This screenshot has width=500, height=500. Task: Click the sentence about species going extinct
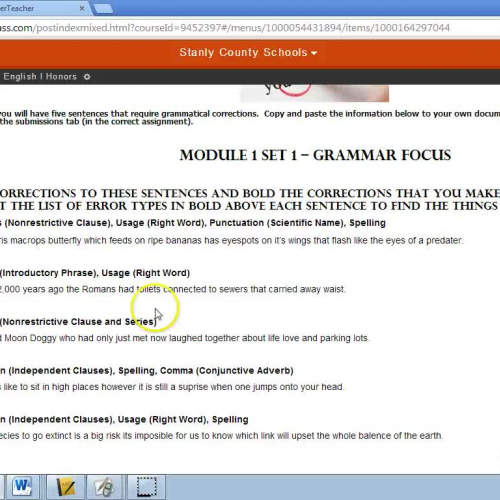[221, 436]
